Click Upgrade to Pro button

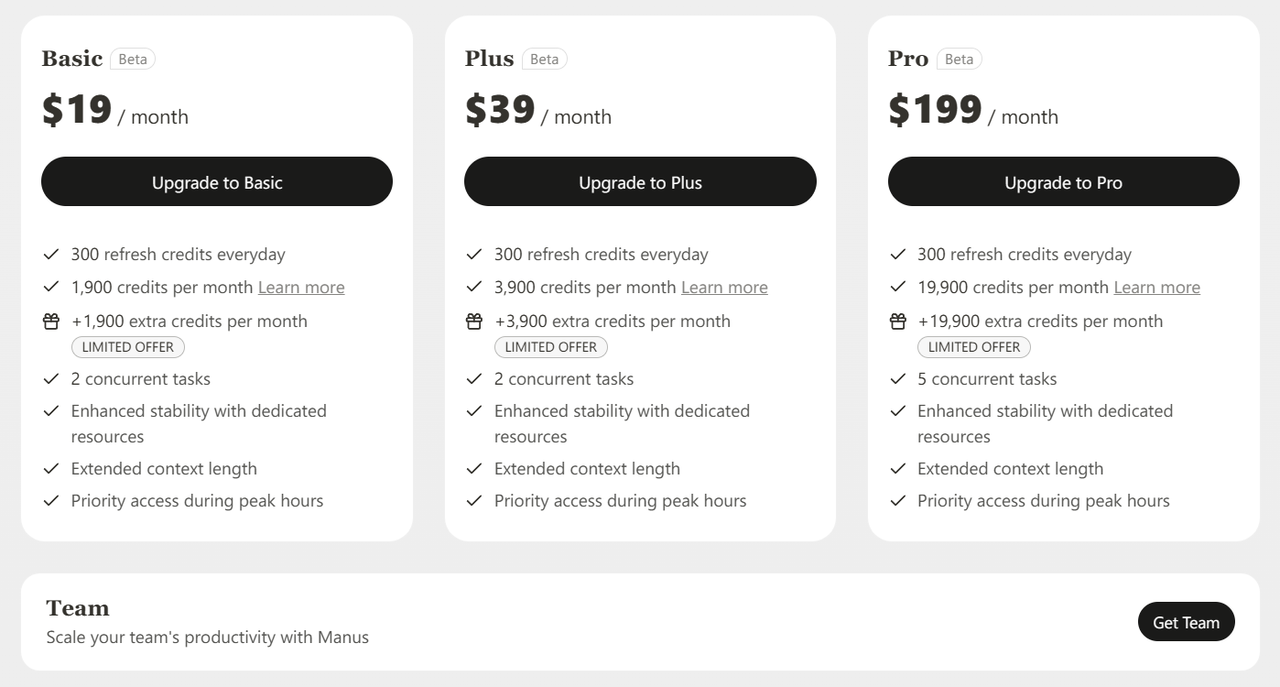click(x=1064, y=182)
